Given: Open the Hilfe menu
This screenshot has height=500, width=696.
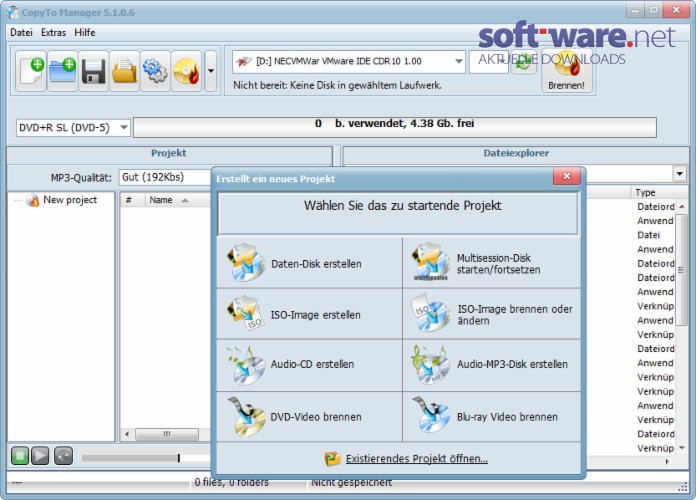Looking at the screenshot, I should click(85, 32).
